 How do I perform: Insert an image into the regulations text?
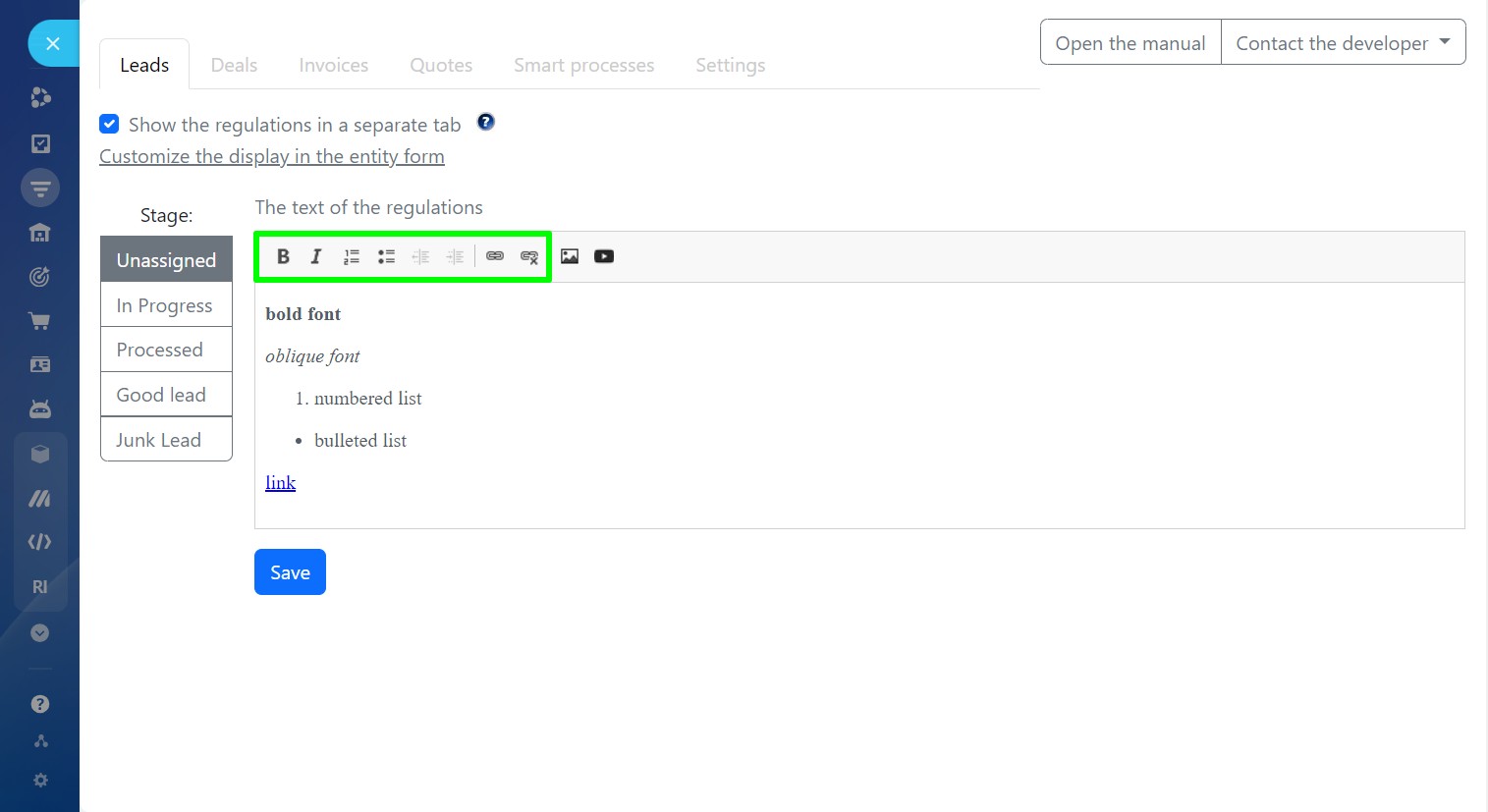coord(570,256)
